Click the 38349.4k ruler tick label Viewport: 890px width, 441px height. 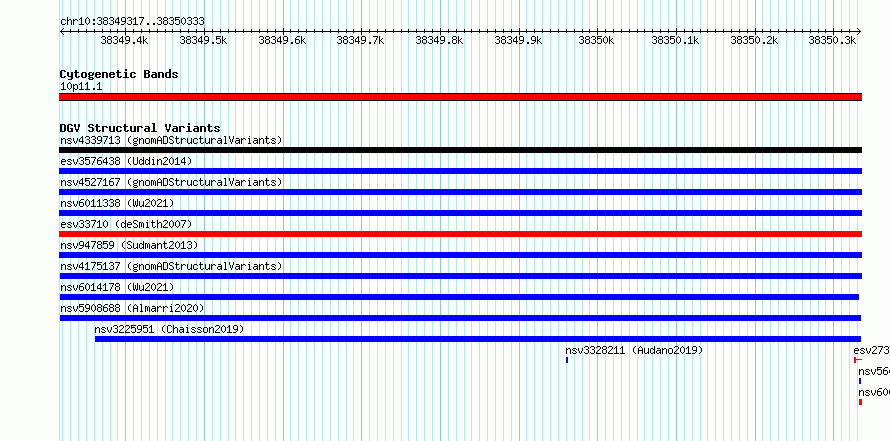point(124,40)
